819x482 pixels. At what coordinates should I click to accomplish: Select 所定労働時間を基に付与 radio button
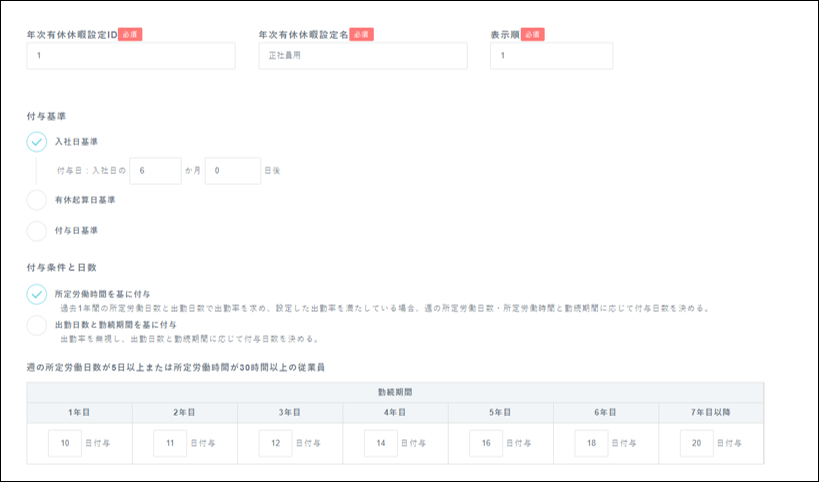[x=37, y=294]
